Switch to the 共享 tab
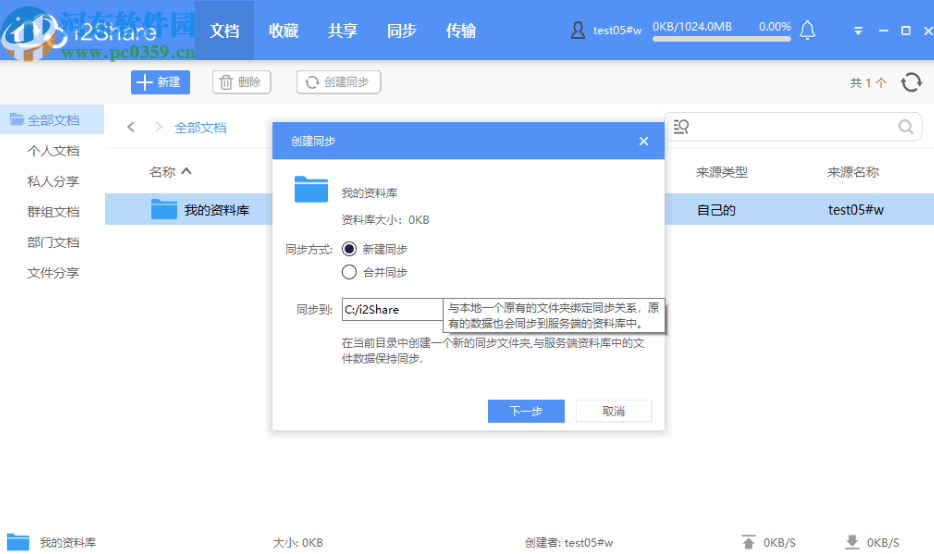 click(x=343, y=30)
